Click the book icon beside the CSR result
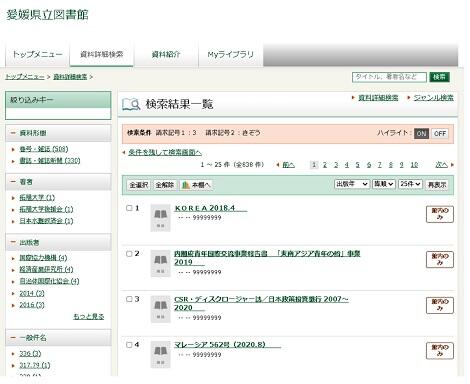Screen dimensions: 470x384 point(160,309)
